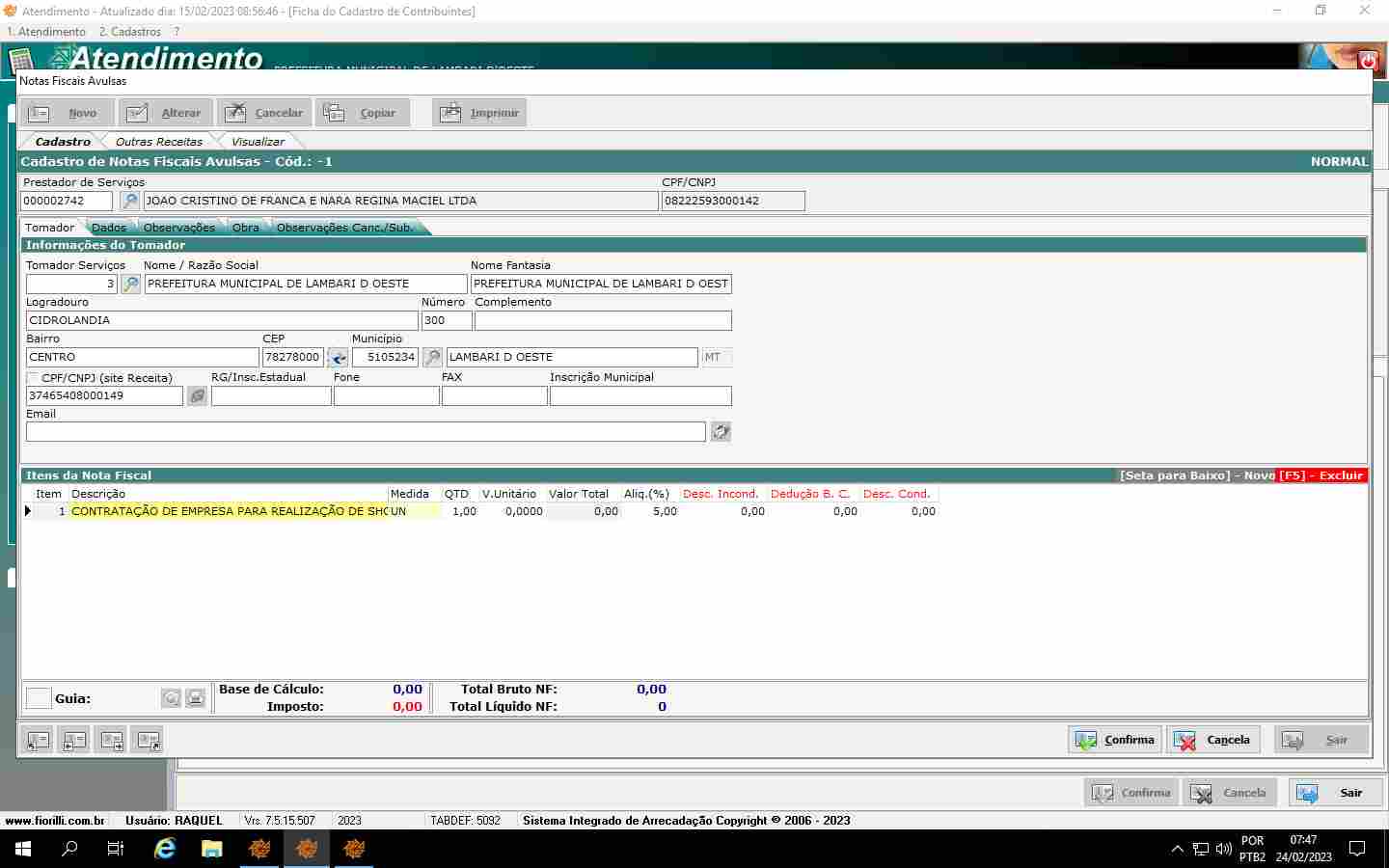1389x868 pixels.
Task: Open the Cadastros menu
Action: (130, 32)
